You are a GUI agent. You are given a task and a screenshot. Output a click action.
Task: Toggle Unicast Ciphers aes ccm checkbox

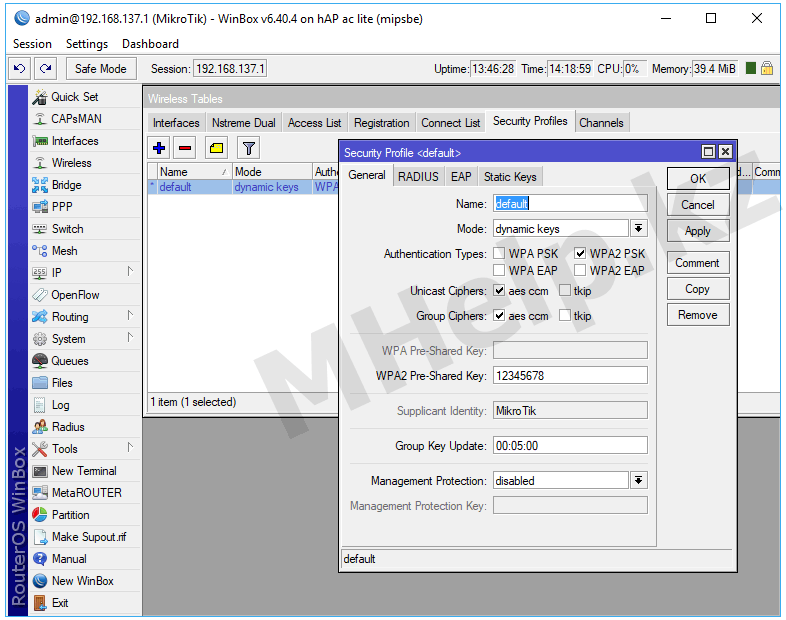pos(499,291)
